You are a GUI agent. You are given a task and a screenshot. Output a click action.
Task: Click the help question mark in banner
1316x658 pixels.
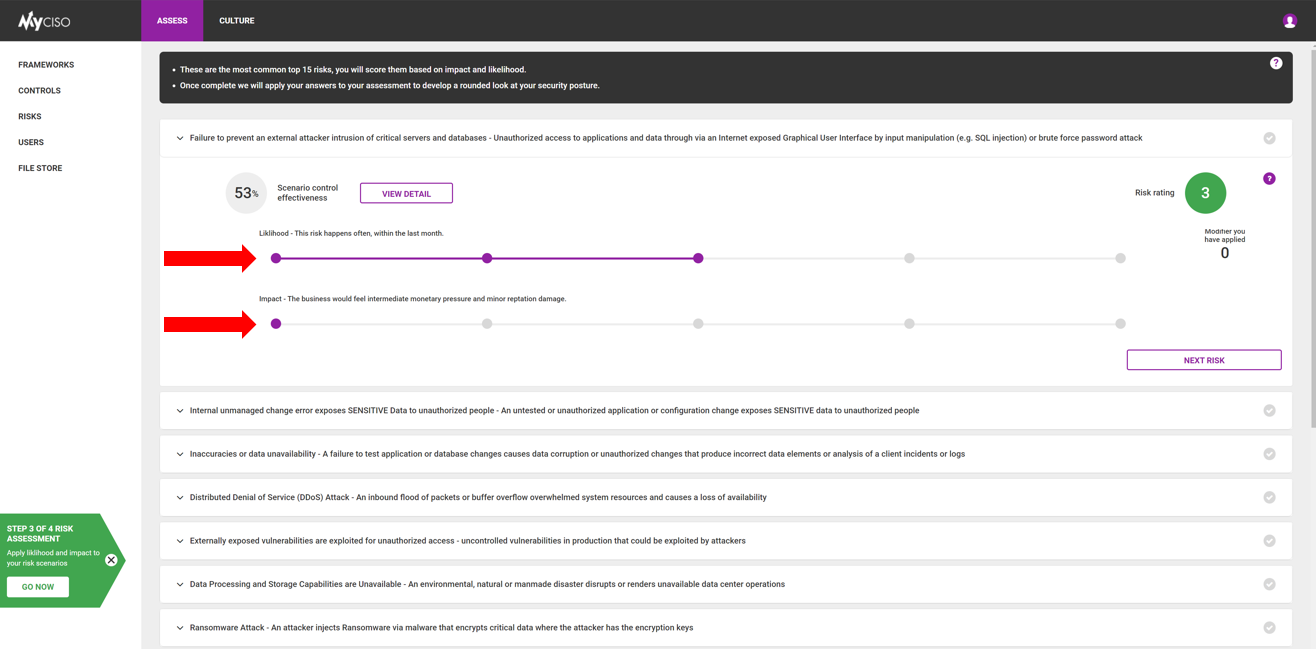tap(1276, 63)
